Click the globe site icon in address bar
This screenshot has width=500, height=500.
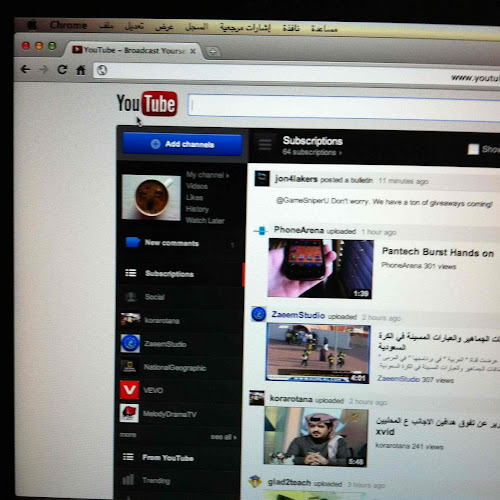click(102, 70)
